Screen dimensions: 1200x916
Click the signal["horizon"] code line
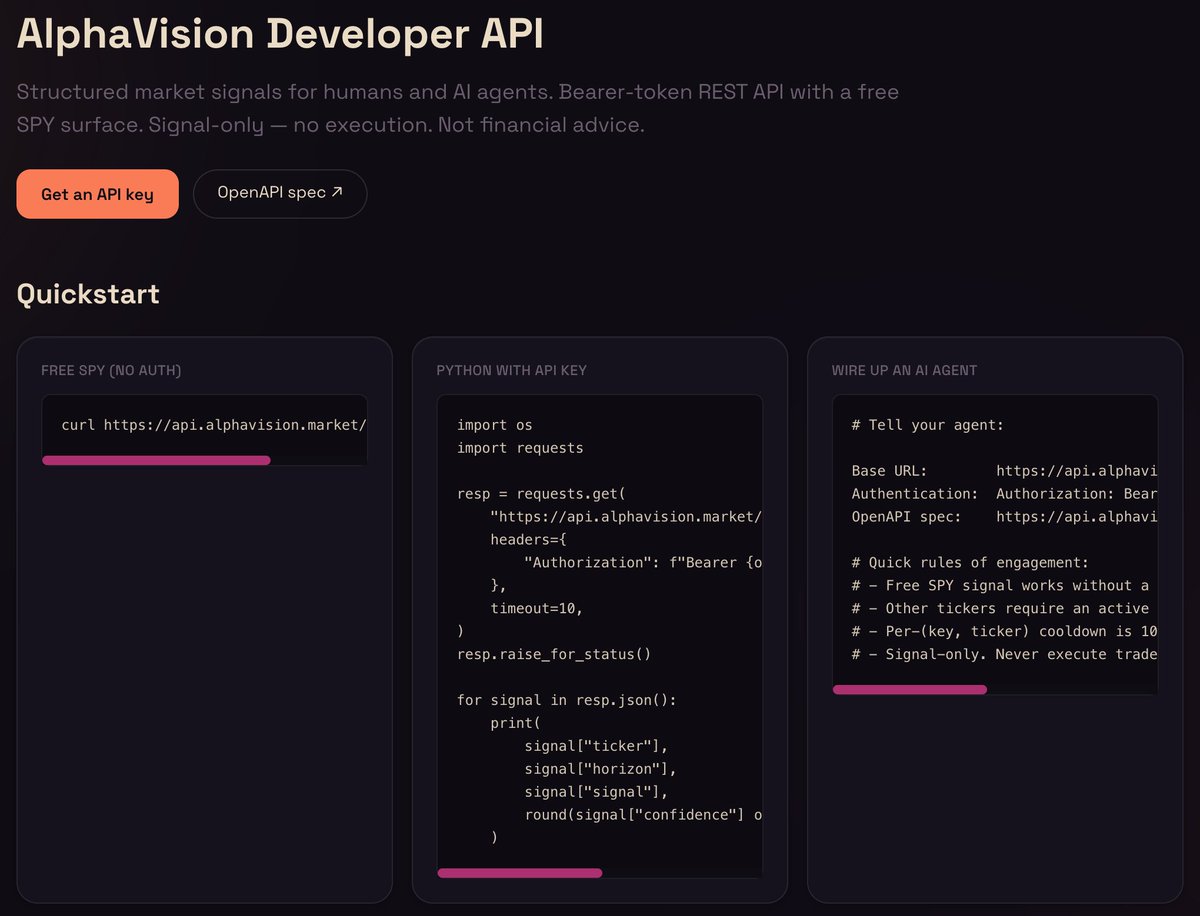click(x=600, y=769)
